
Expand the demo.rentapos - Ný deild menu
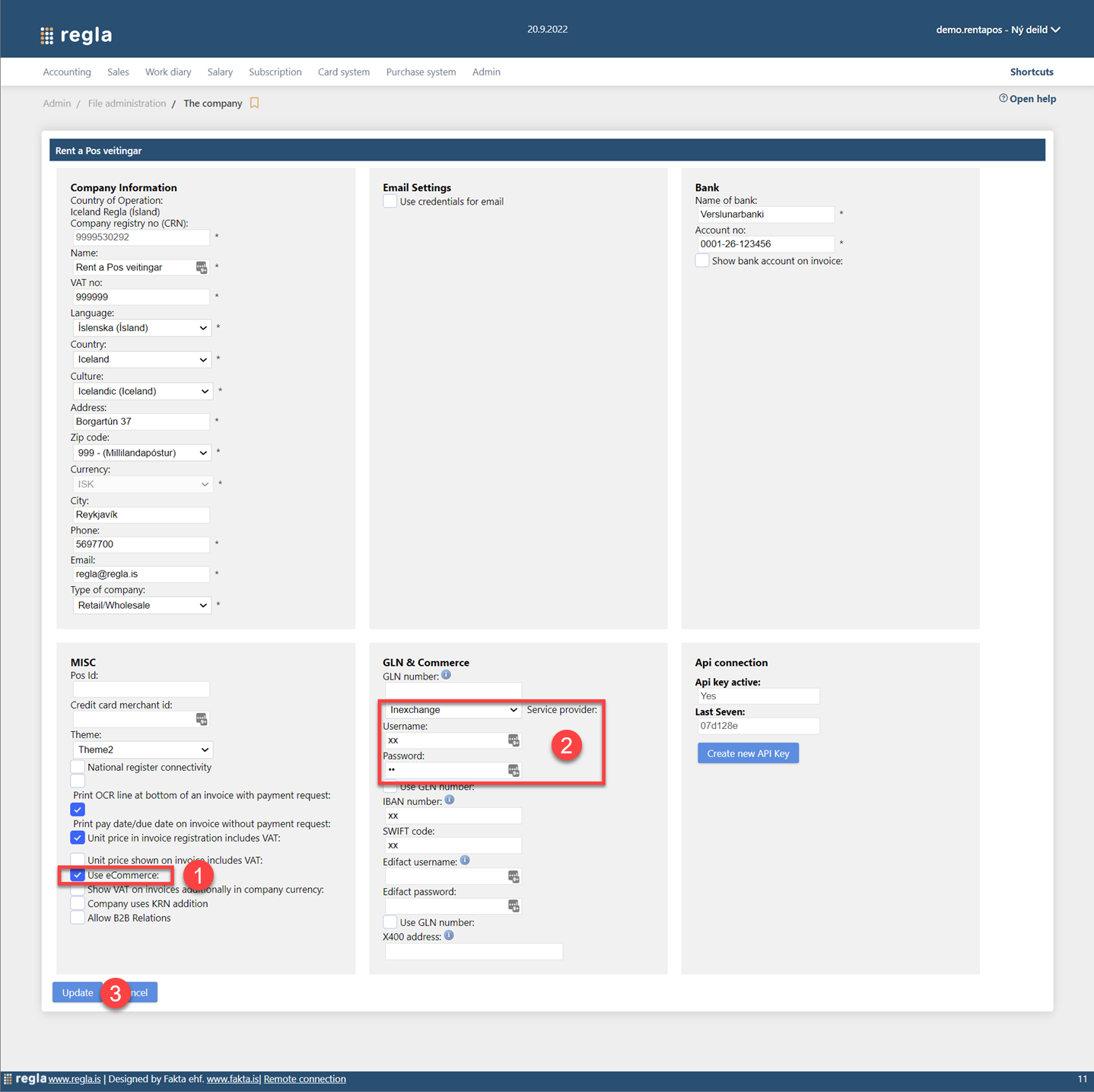(x=998, y=30)
